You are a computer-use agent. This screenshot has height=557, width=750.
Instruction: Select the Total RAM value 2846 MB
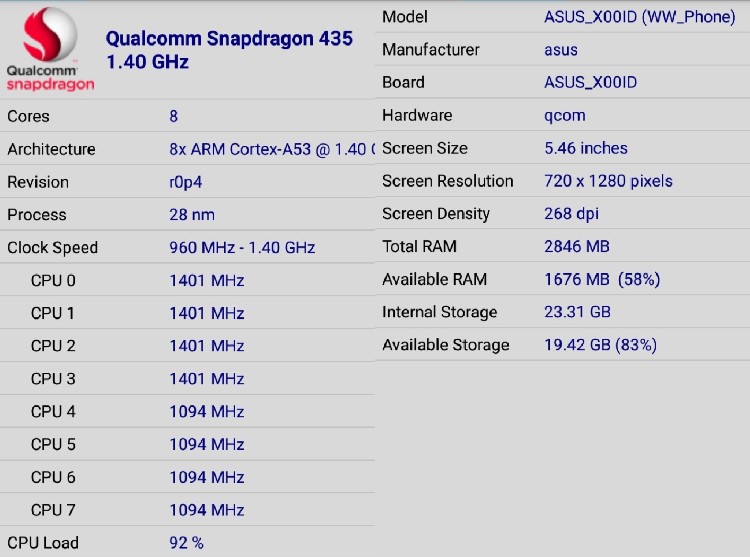click(x=577, y=247)
